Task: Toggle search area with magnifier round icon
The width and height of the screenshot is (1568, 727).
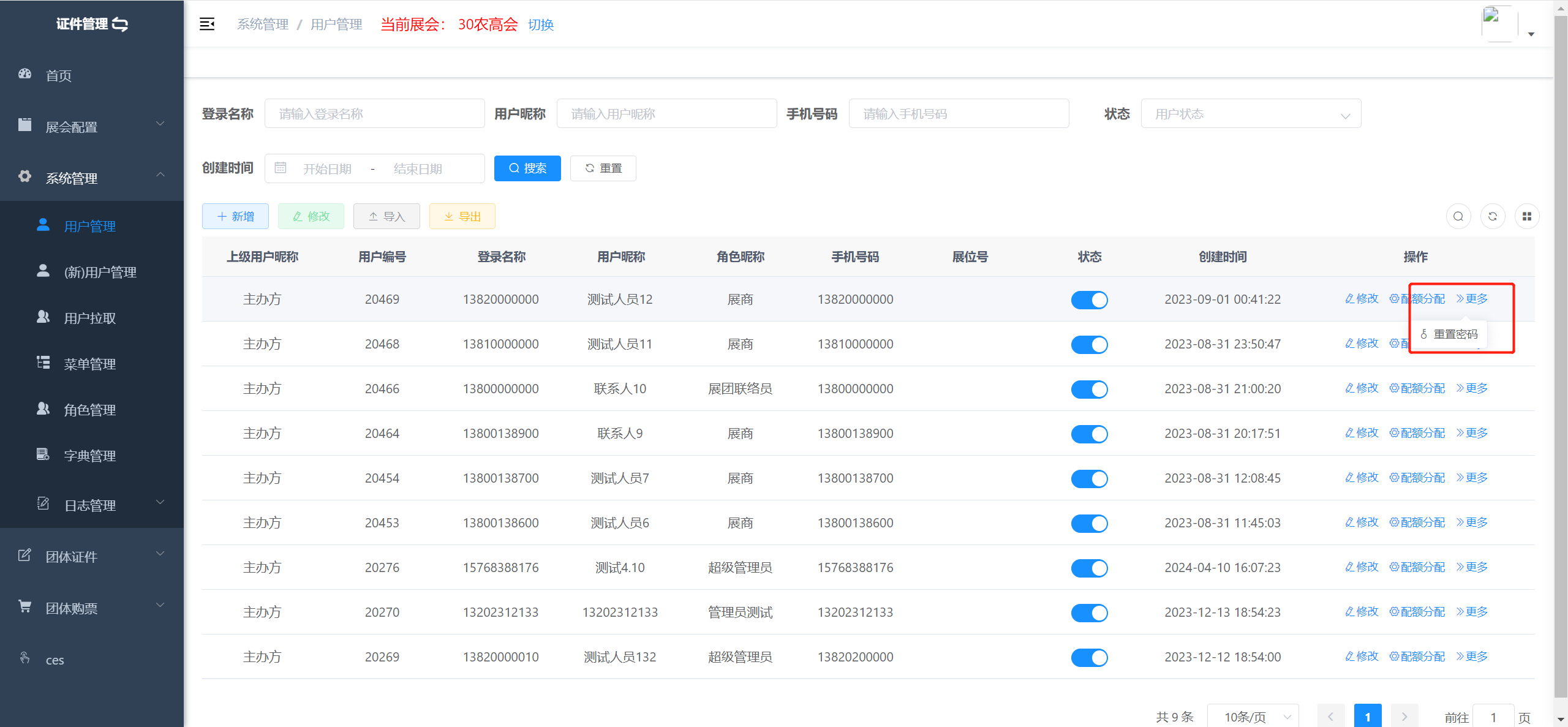Action: [1458, 216]
